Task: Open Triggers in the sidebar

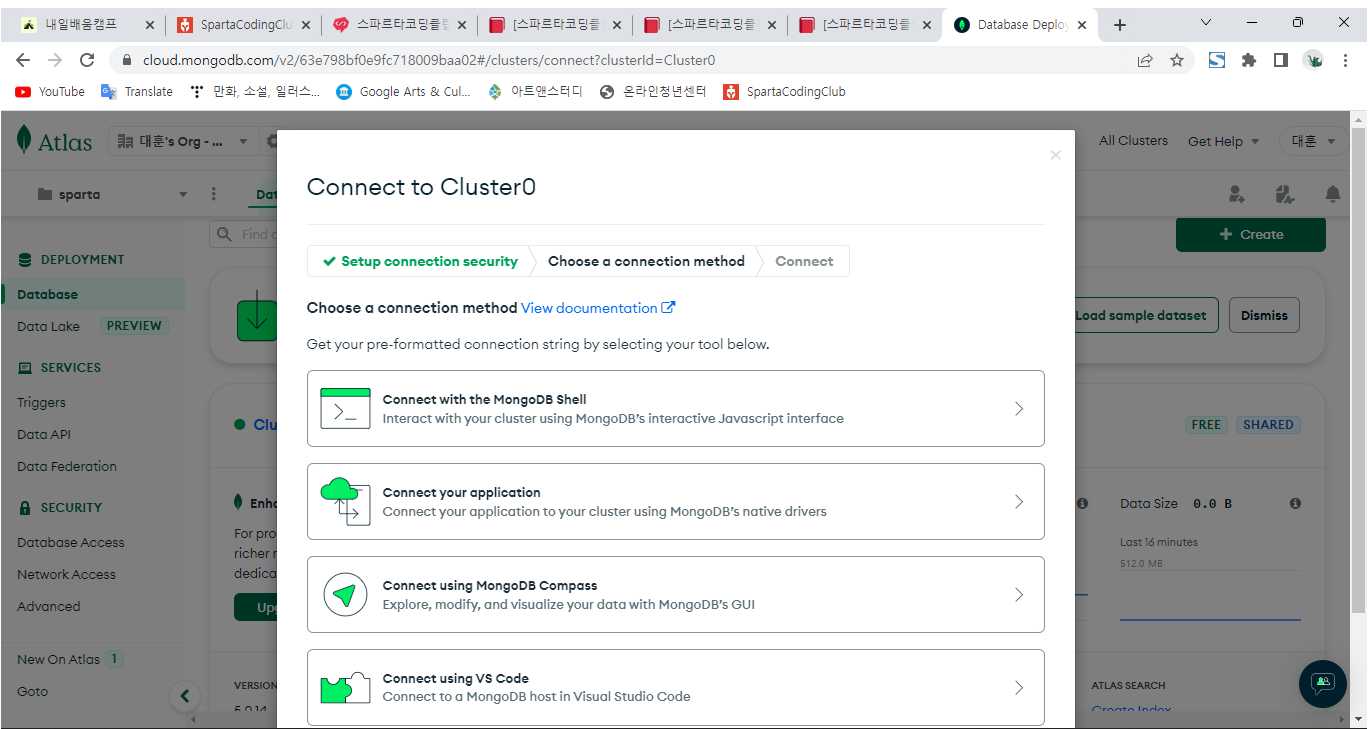Action: tap(41, 402)
